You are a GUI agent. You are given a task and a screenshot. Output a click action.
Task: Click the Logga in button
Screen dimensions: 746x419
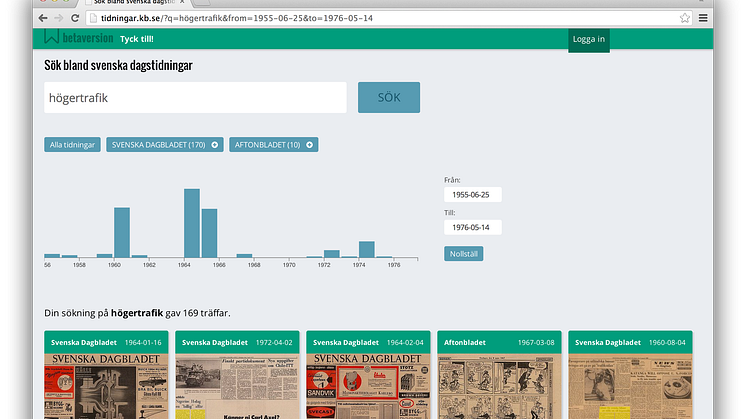pyautogui.click(x=589, y=39)
